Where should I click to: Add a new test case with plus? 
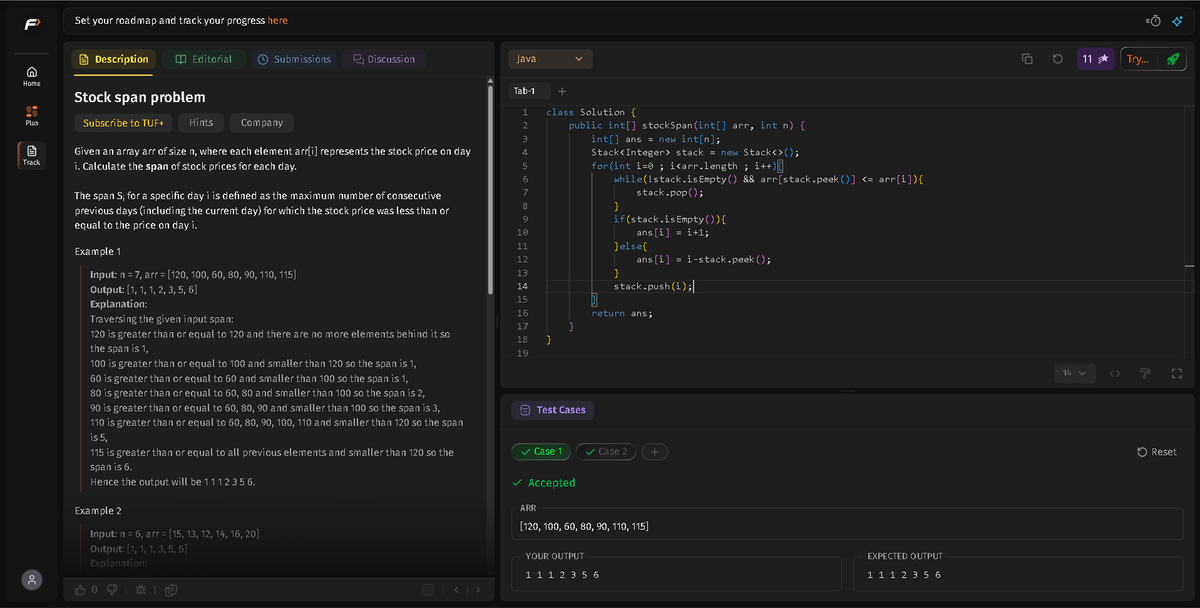click(655, 451)
